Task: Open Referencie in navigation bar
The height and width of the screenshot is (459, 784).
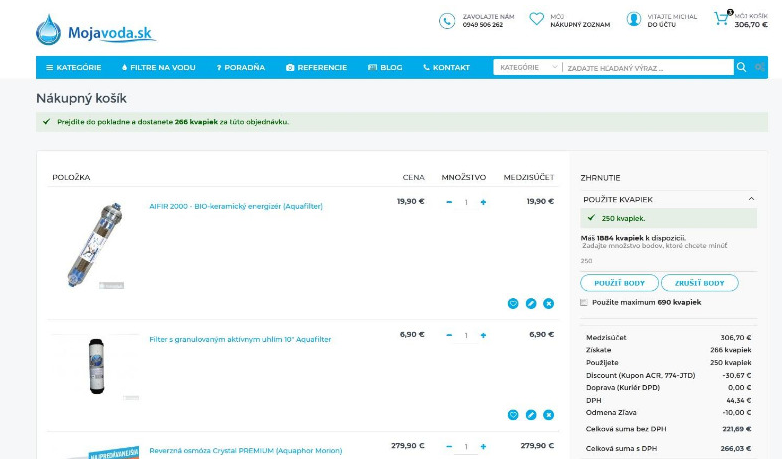Action: tap(316, 67)
